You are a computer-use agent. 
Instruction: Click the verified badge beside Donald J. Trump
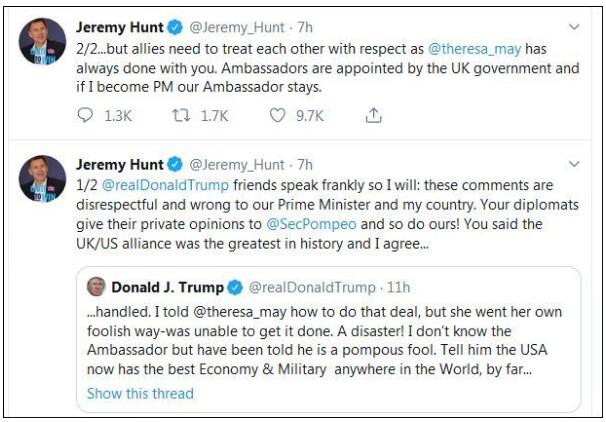click(235, 288)
